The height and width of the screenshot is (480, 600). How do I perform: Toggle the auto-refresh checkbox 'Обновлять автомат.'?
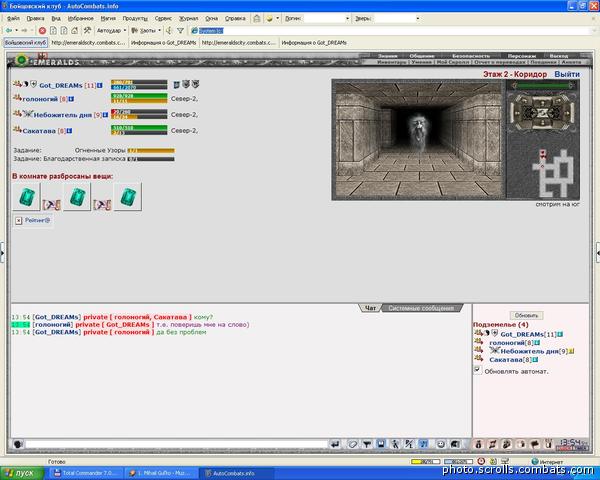(x=477, y=370)
